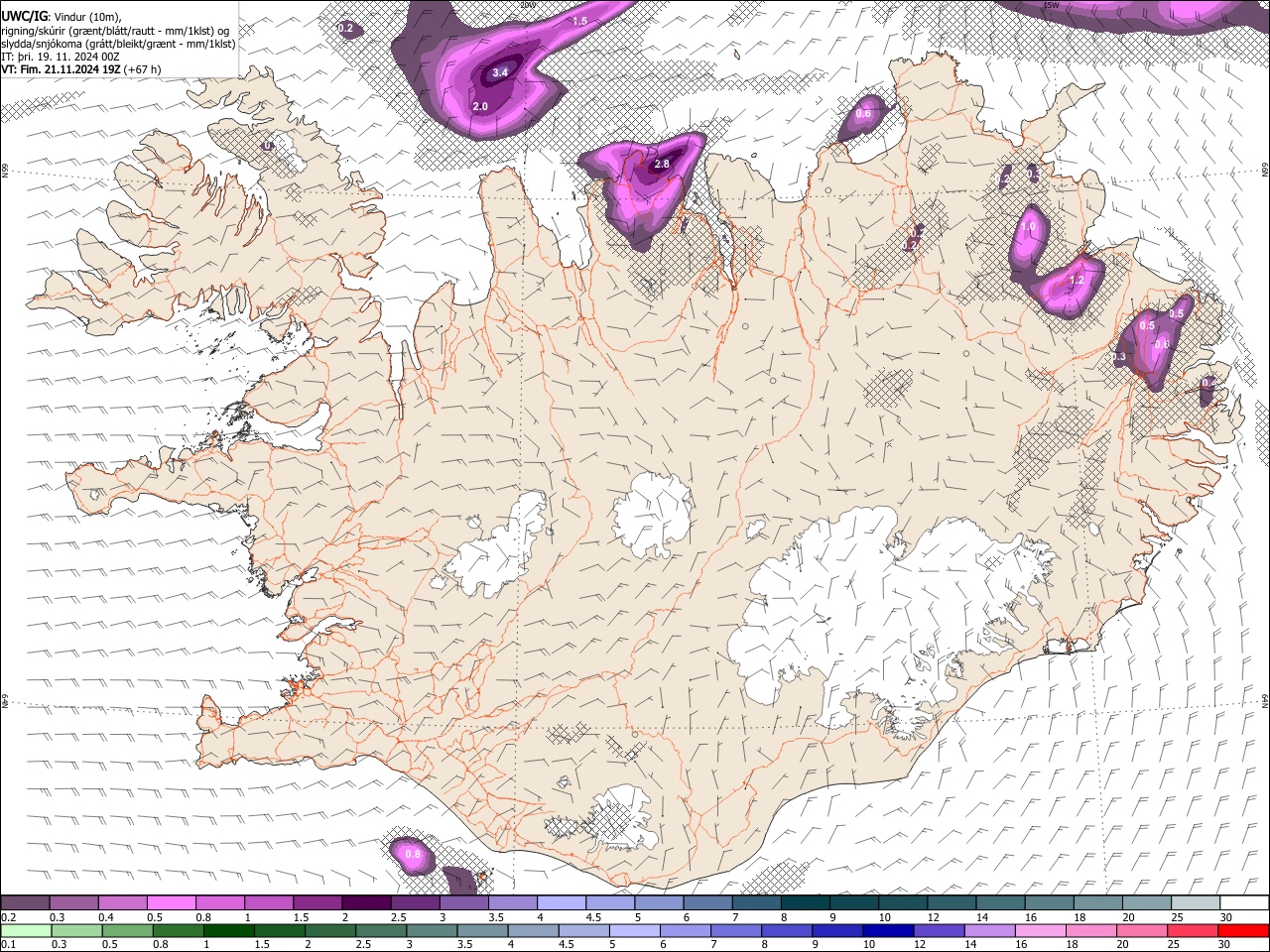Select lower legend blue swatch between 7 and 8
This screenshot has height=952, width=1270.
pos(736,930)
